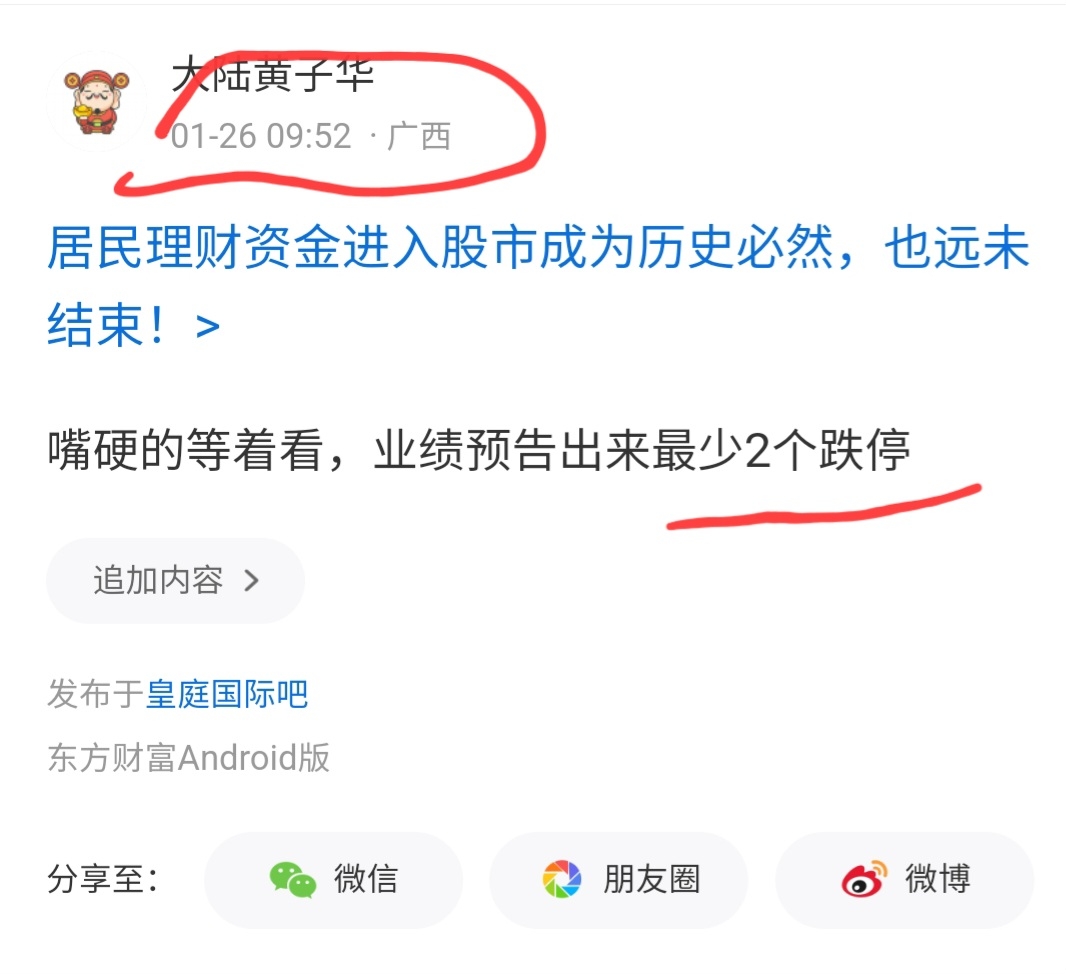The image size is (1066, 974).
Task: Open 皇庭国际吧 forum link
Action: (x=227, y=694)
